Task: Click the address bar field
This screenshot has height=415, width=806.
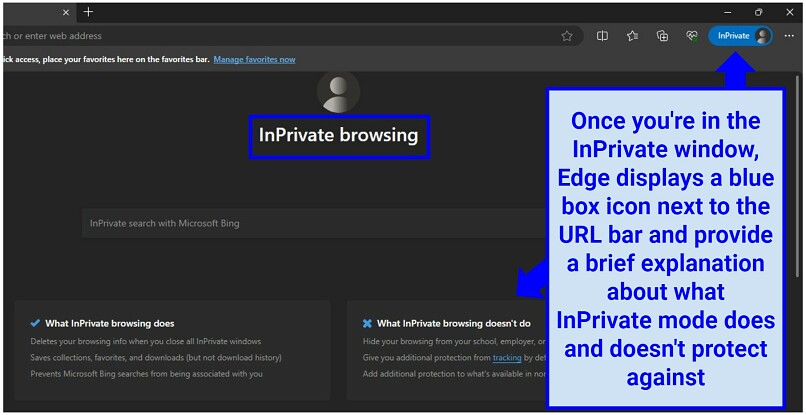Action: click(293, 36)
